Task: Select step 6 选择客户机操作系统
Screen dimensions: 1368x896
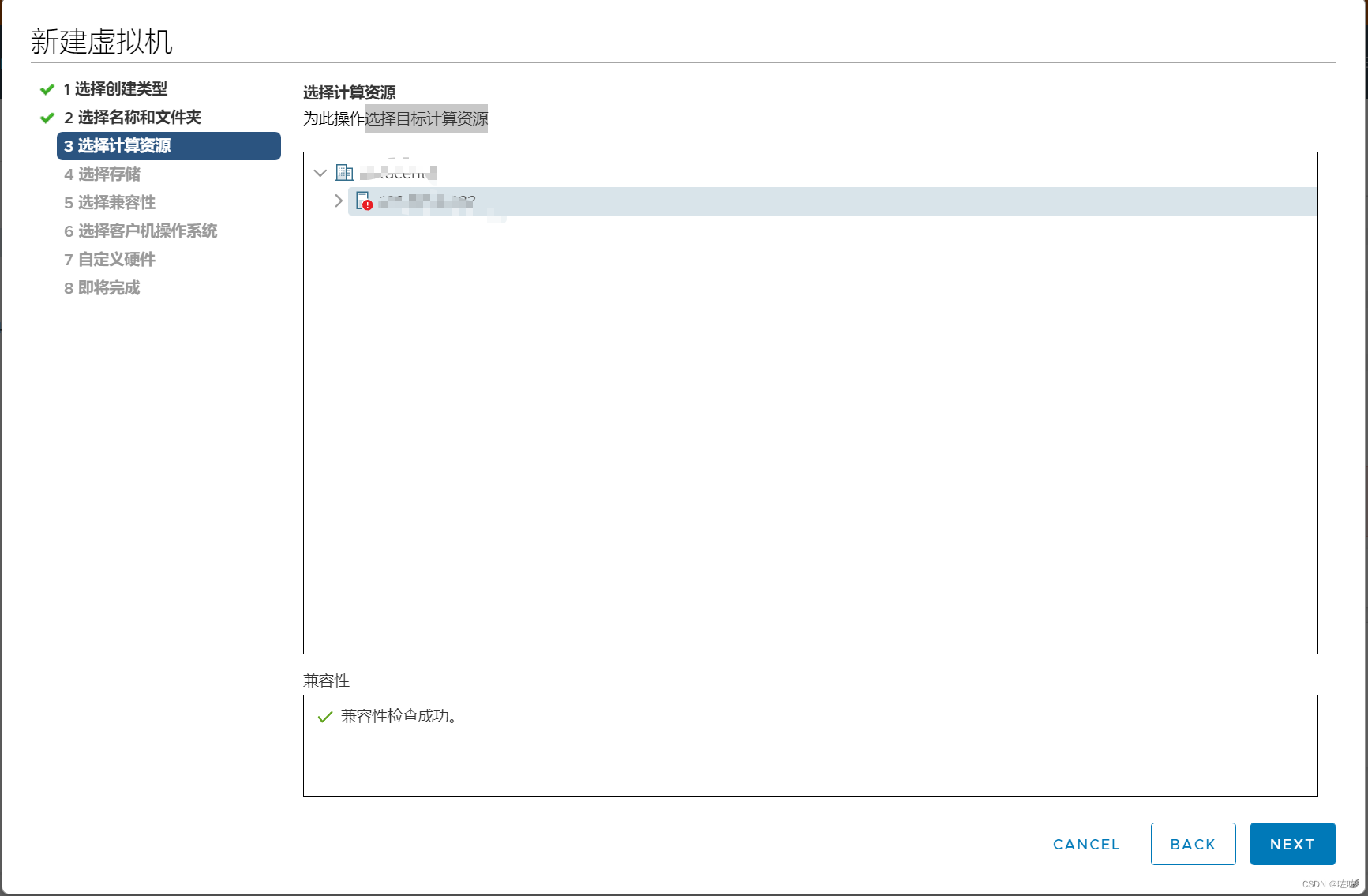Action: (141, 231)
